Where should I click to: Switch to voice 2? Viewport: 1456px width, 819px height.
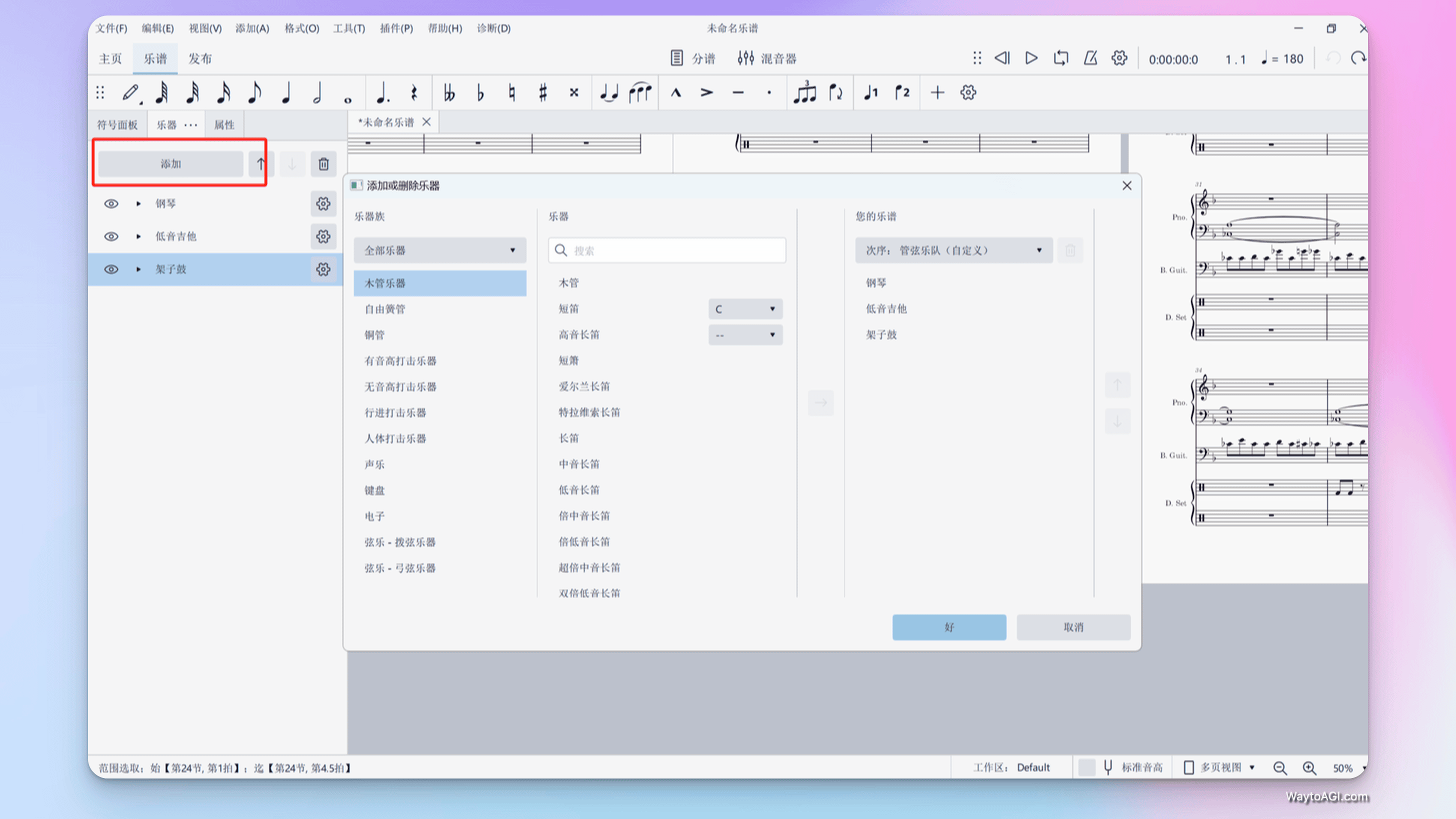(902, 92)
